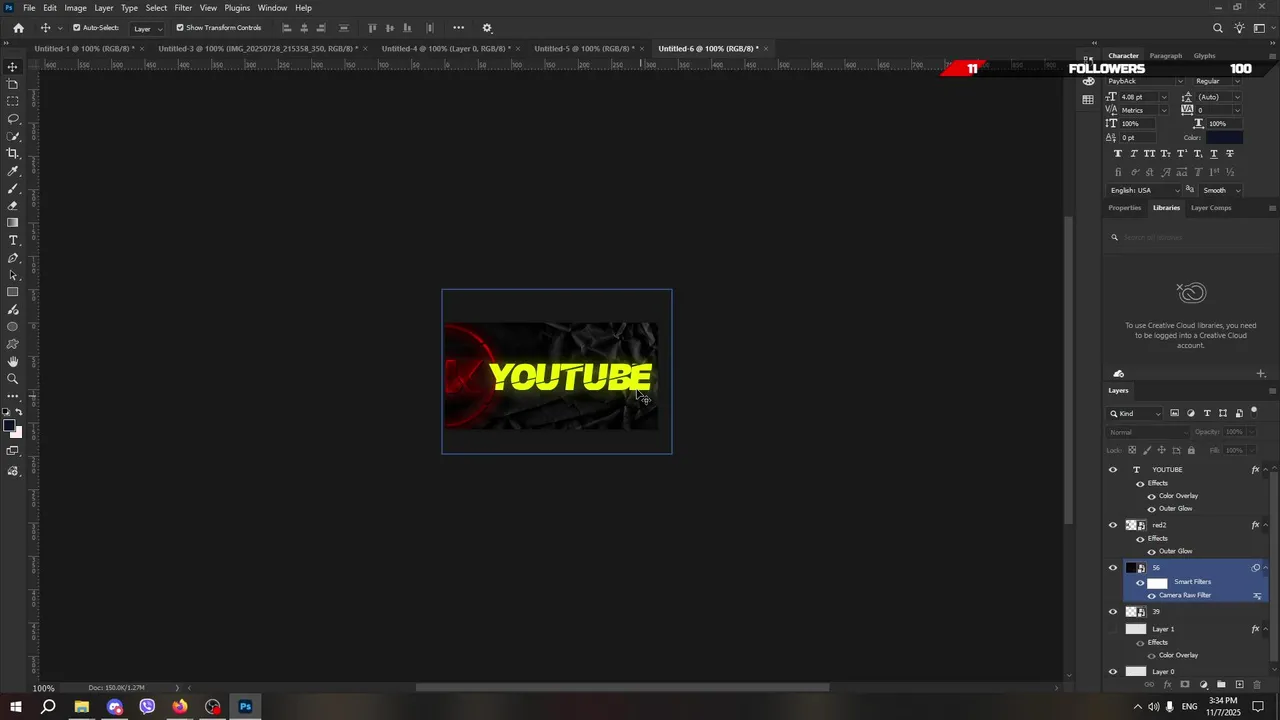Open the layer Kind filter dropdown
Viewport: 1280px width, 720px height.
point(1136,413)
